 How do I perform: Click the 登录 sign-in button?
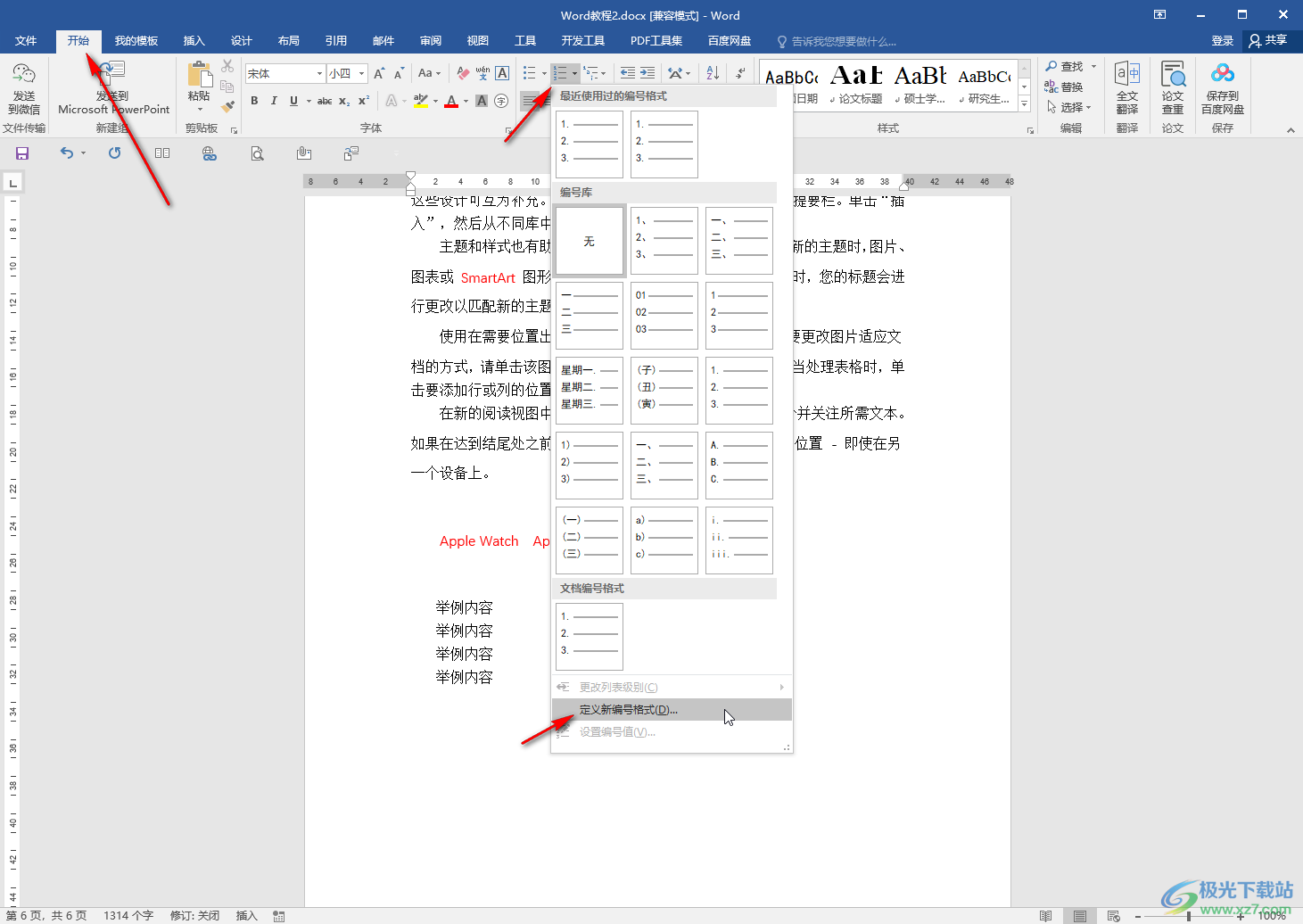pyautogui.click(x=1223, y=41)
